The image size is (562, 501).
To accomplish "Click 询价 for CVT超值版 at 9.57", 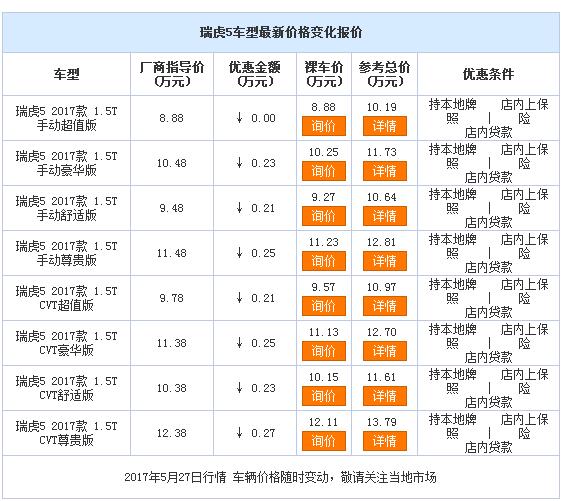I will [x=324, y=306].
